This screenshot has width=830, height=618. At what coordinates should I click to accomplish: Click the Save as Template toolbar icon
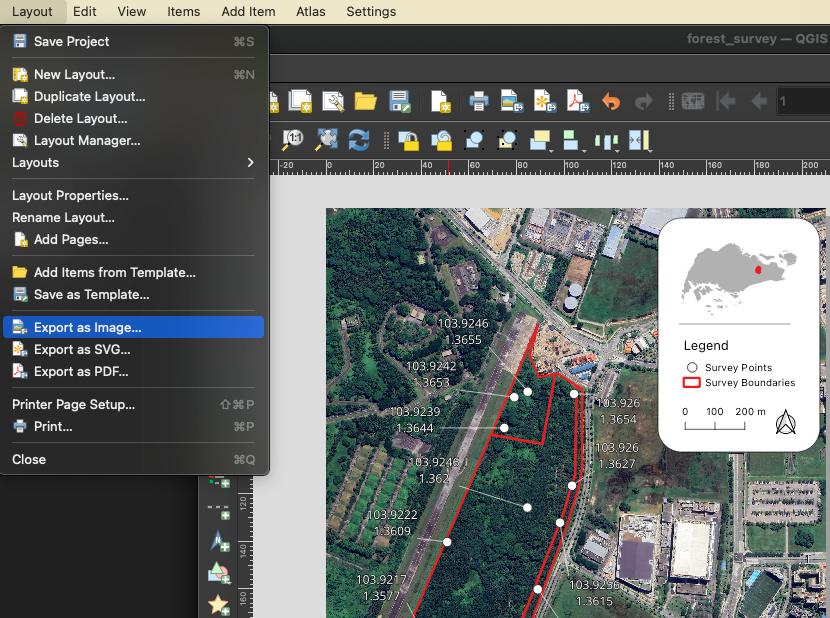(400, 101)
